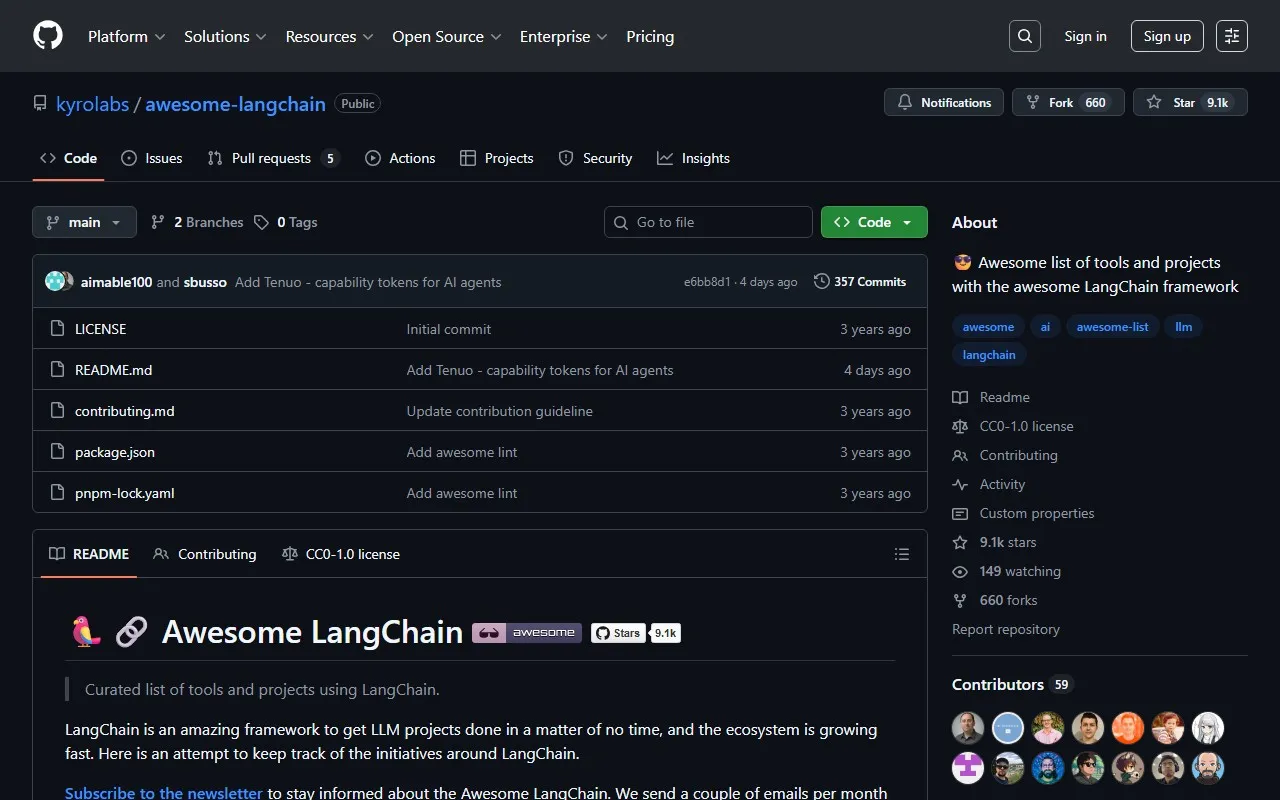Open the README outline list icon
Viewport: 1280px width, 800px height.
tap(901, 553)
